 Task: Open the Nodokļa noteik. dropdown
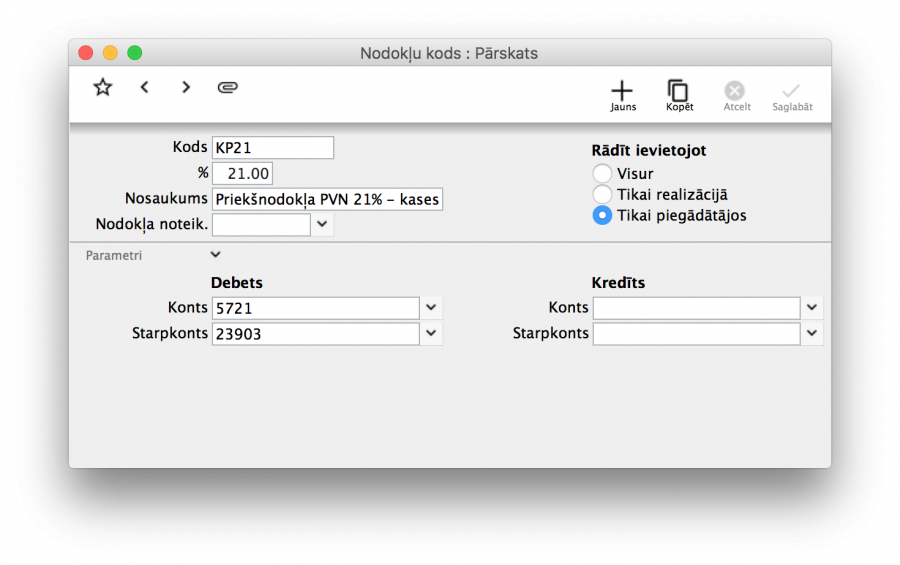click(322, 225)
